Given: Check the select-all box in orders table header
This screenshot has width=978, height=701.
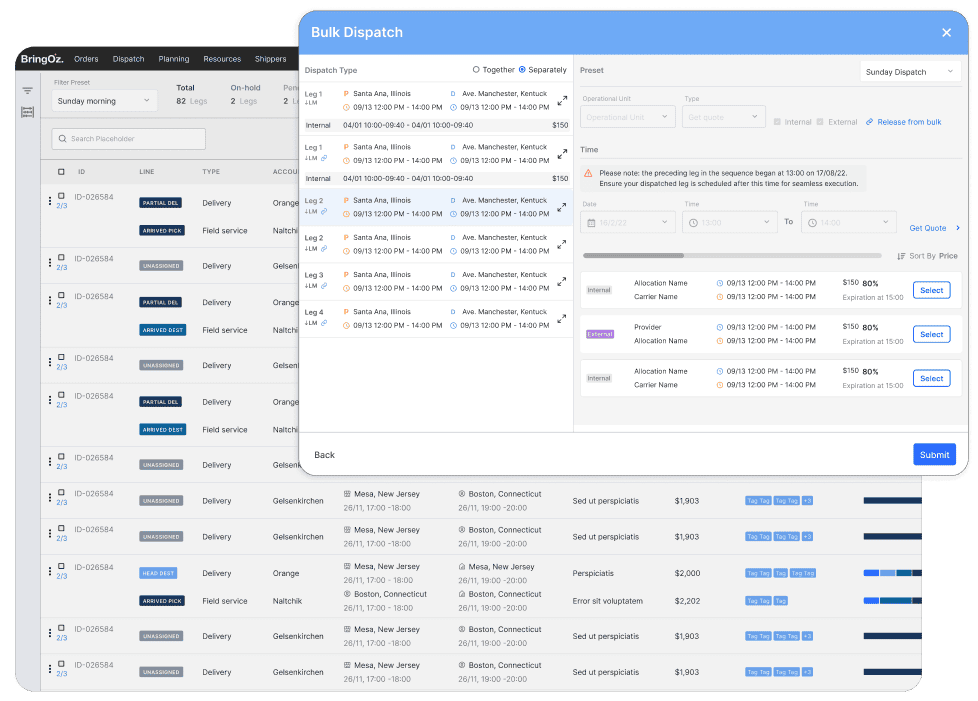Looking at the screenshot, I should (61, 172).
